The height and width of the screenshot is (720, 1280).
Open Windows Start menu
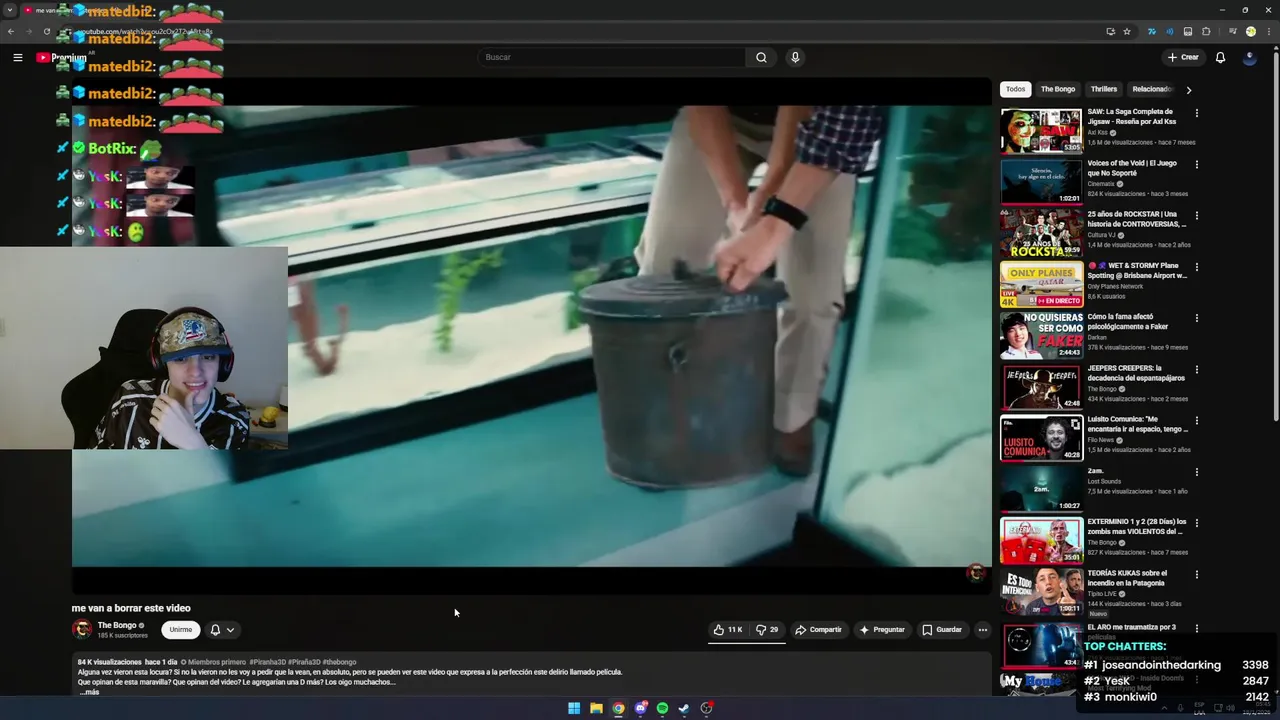coord(574,708)
